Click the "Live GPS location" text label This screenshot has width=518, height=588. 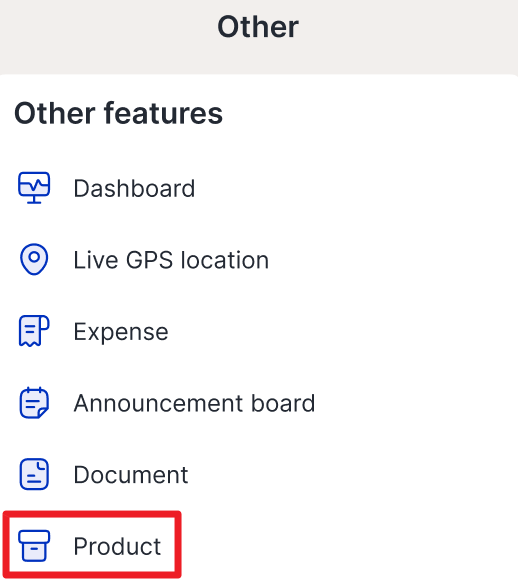(171, 260)
